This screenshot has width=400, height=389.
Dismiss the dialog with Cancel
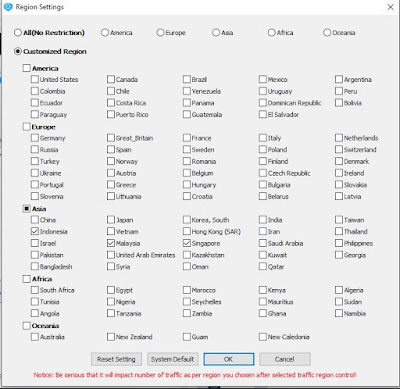tap(285, 359)
